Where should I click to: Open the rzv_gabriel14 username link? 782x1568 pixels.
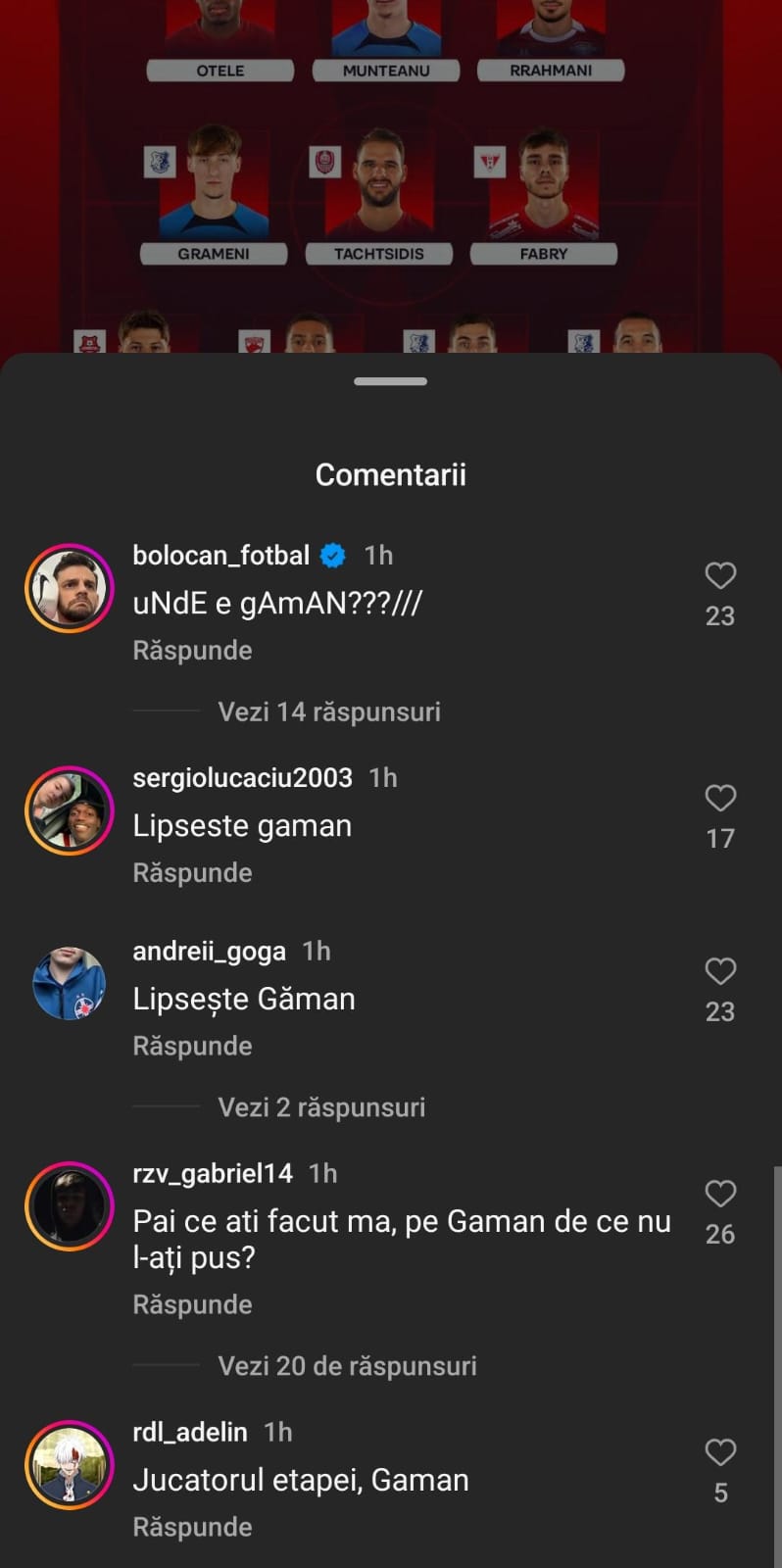click(213, 1173)
